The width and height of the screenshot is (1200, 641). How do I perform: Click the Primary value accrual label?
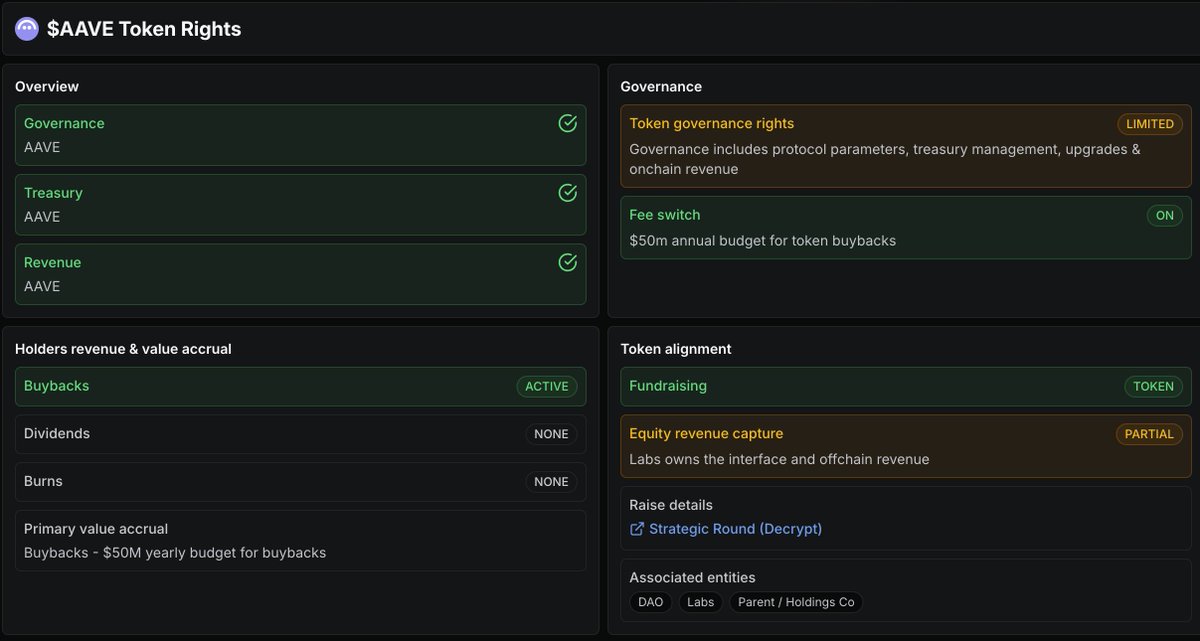coord(96,528)
